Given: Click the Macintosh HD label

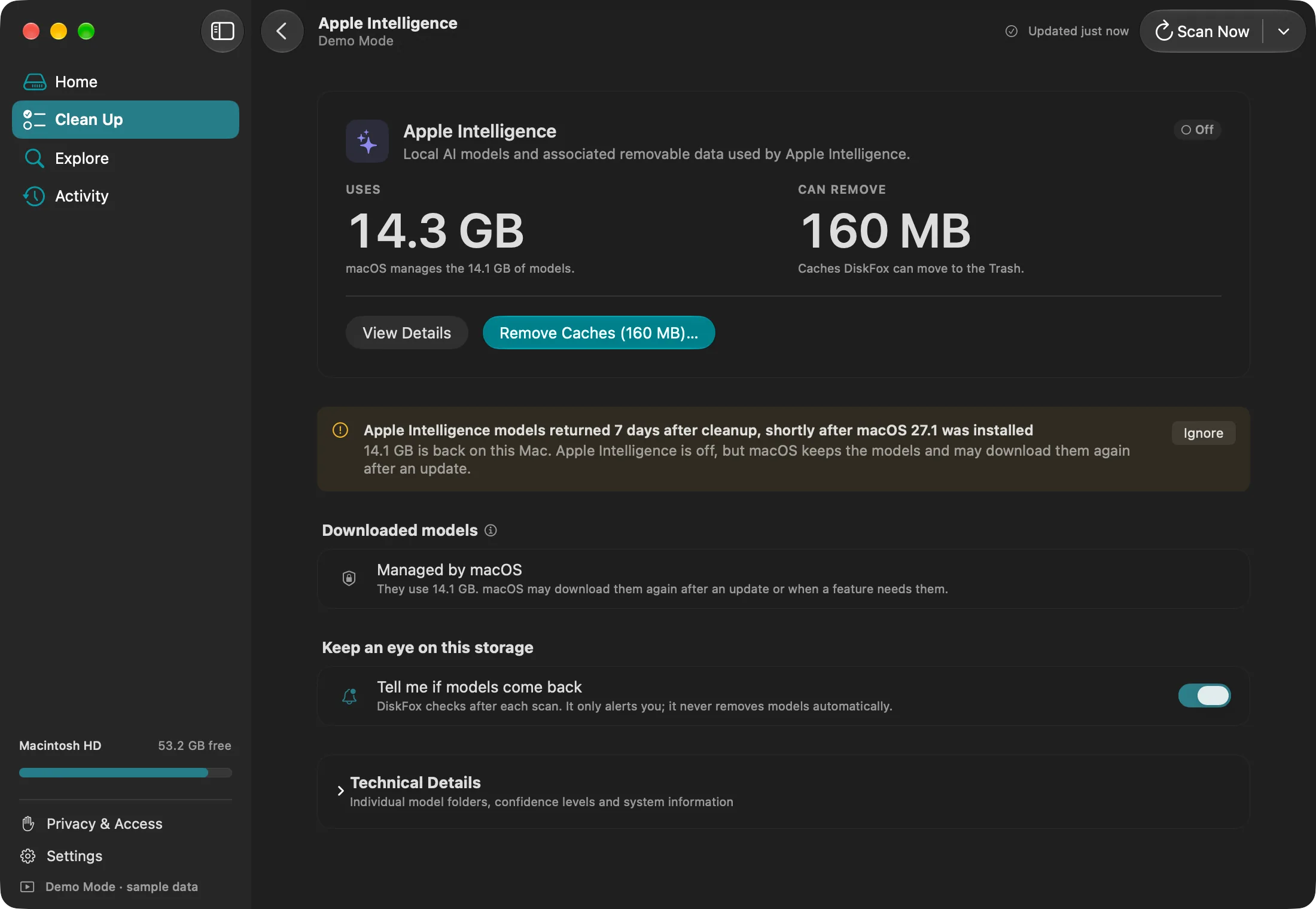Looking at the screenshot, I should point(60,746).
